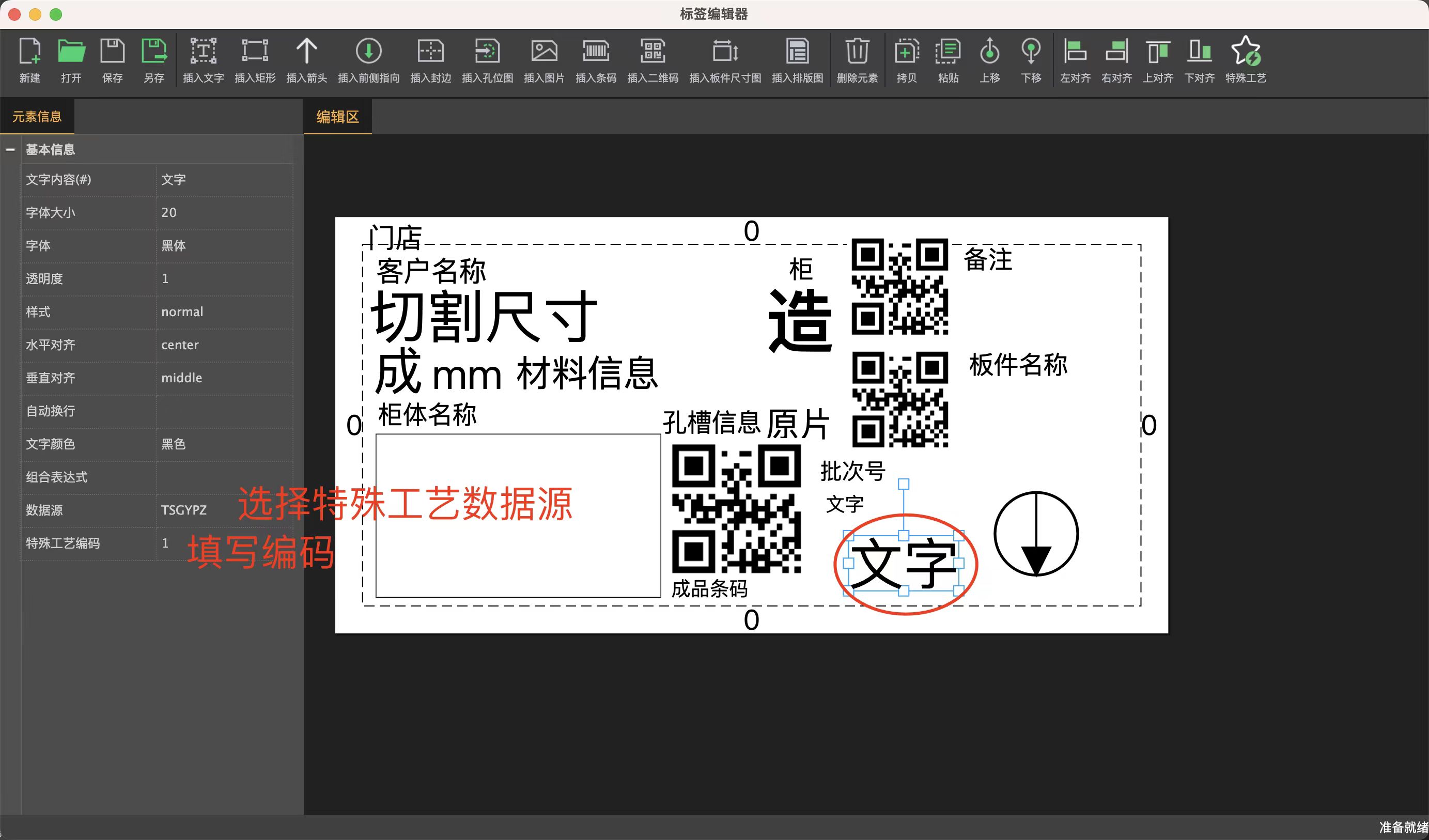Image resolution: width=1429 pixels, height=840 pixels.
Task: Select the 备注 text element
Action: [988, 260]
